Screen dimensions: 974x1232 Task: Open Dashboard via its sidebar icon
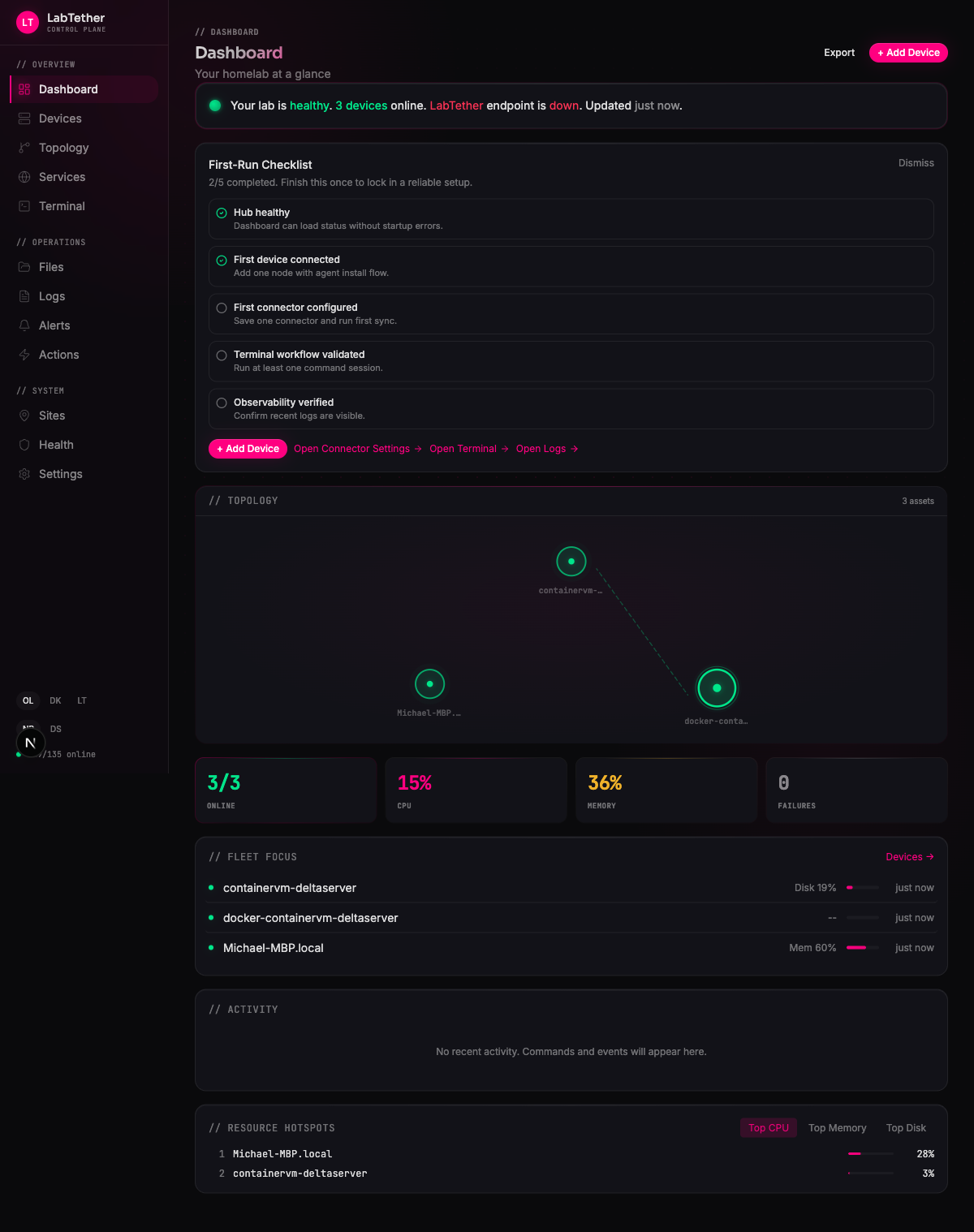(24, 89)
